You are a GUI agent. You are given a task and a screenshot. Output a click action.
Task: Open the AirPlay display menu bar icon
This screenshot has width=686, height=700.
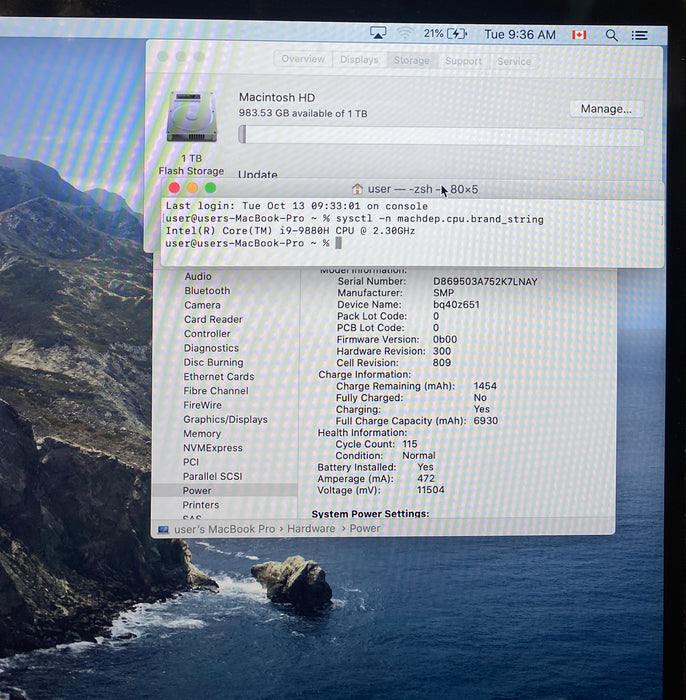click(378, 33)
